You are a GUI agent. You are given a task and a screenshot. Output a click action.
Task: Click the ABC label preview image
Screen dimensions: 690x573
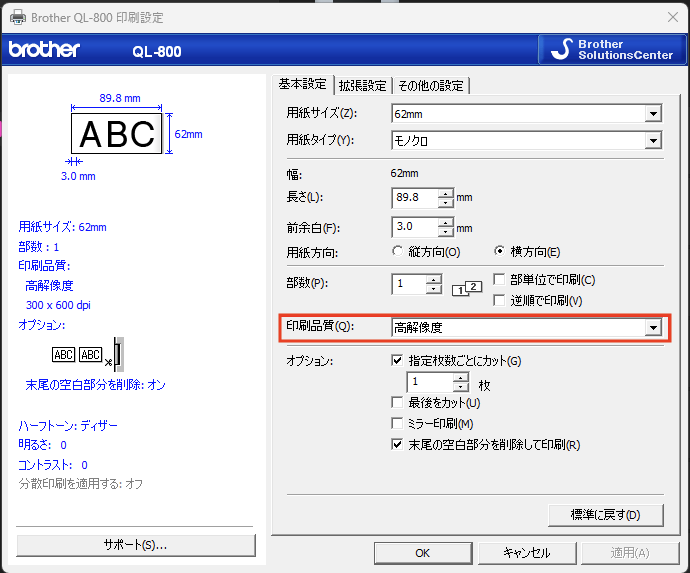(x=118, y=133)
